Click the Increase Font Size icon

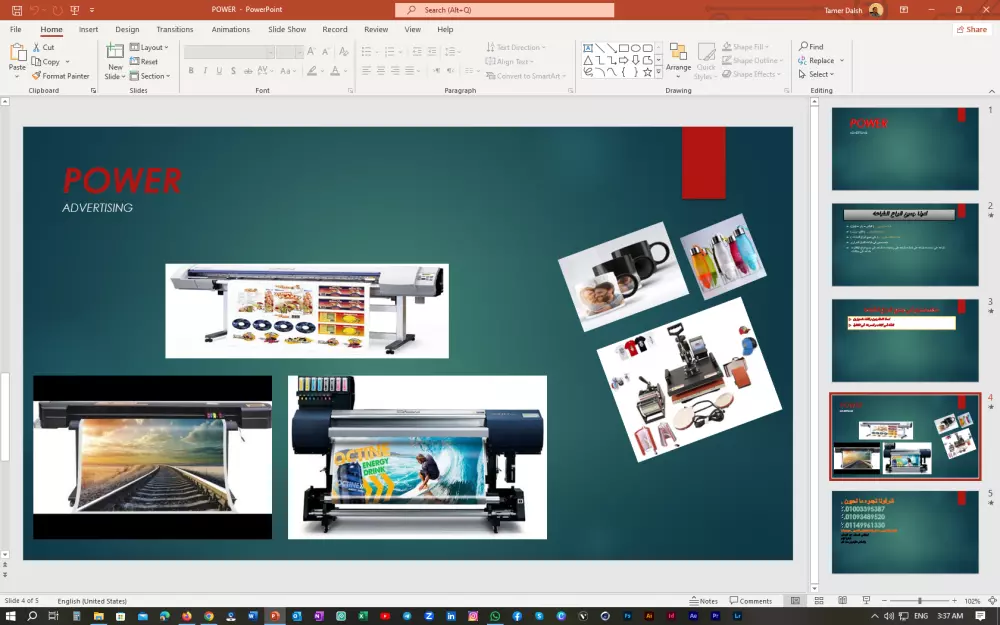click(x=311, y=53)
